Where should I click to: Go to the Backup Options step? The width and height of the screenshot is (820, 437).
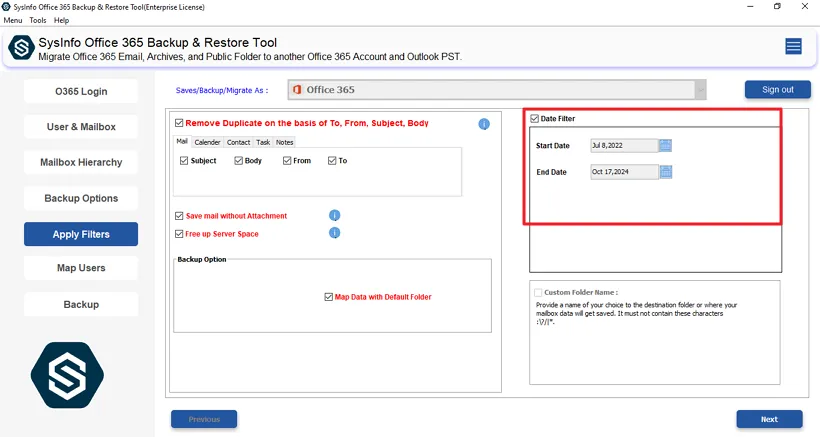[x=81, y=198]
